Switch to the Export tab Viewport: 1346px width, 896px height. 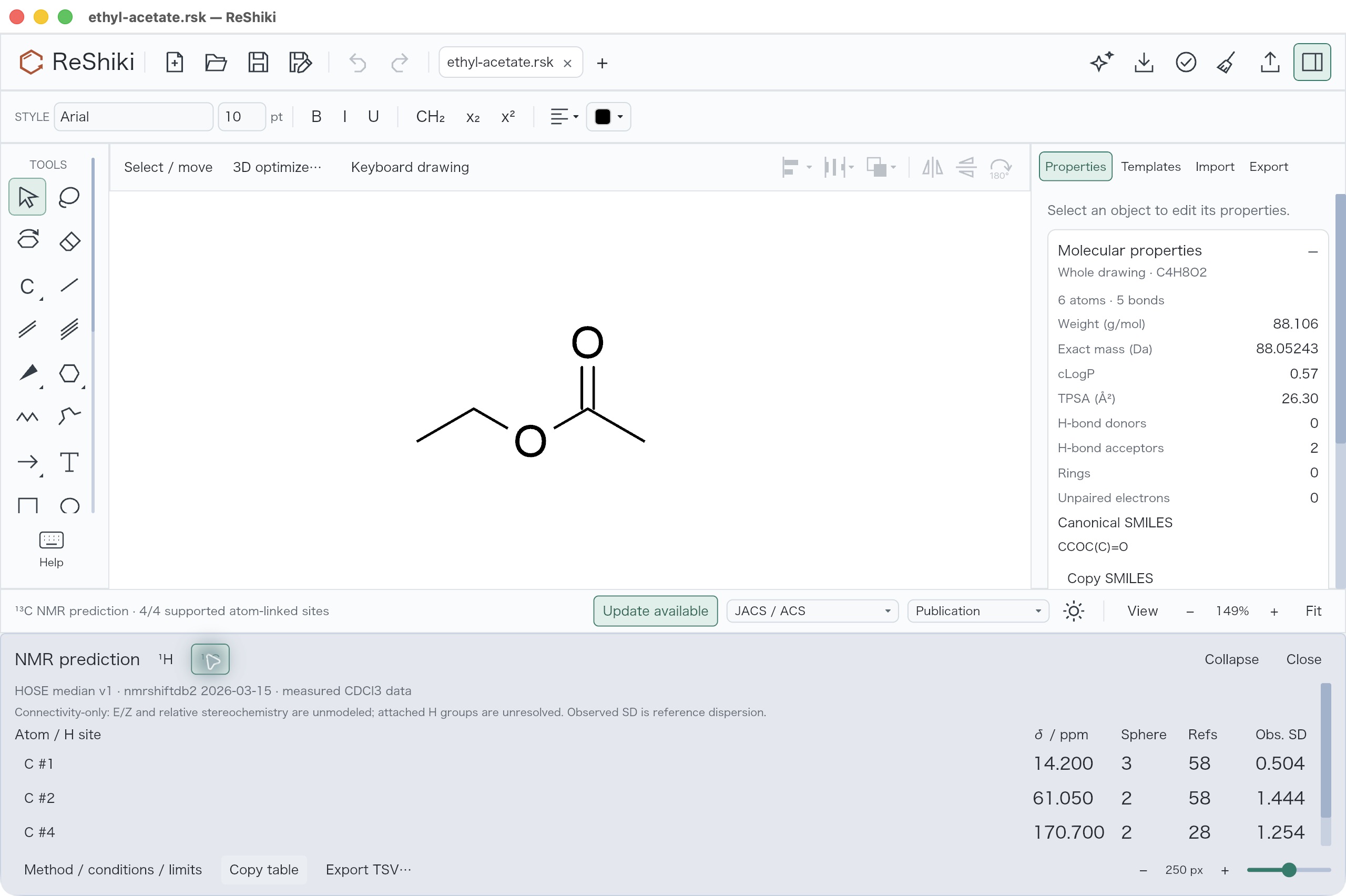[1268, 166]
